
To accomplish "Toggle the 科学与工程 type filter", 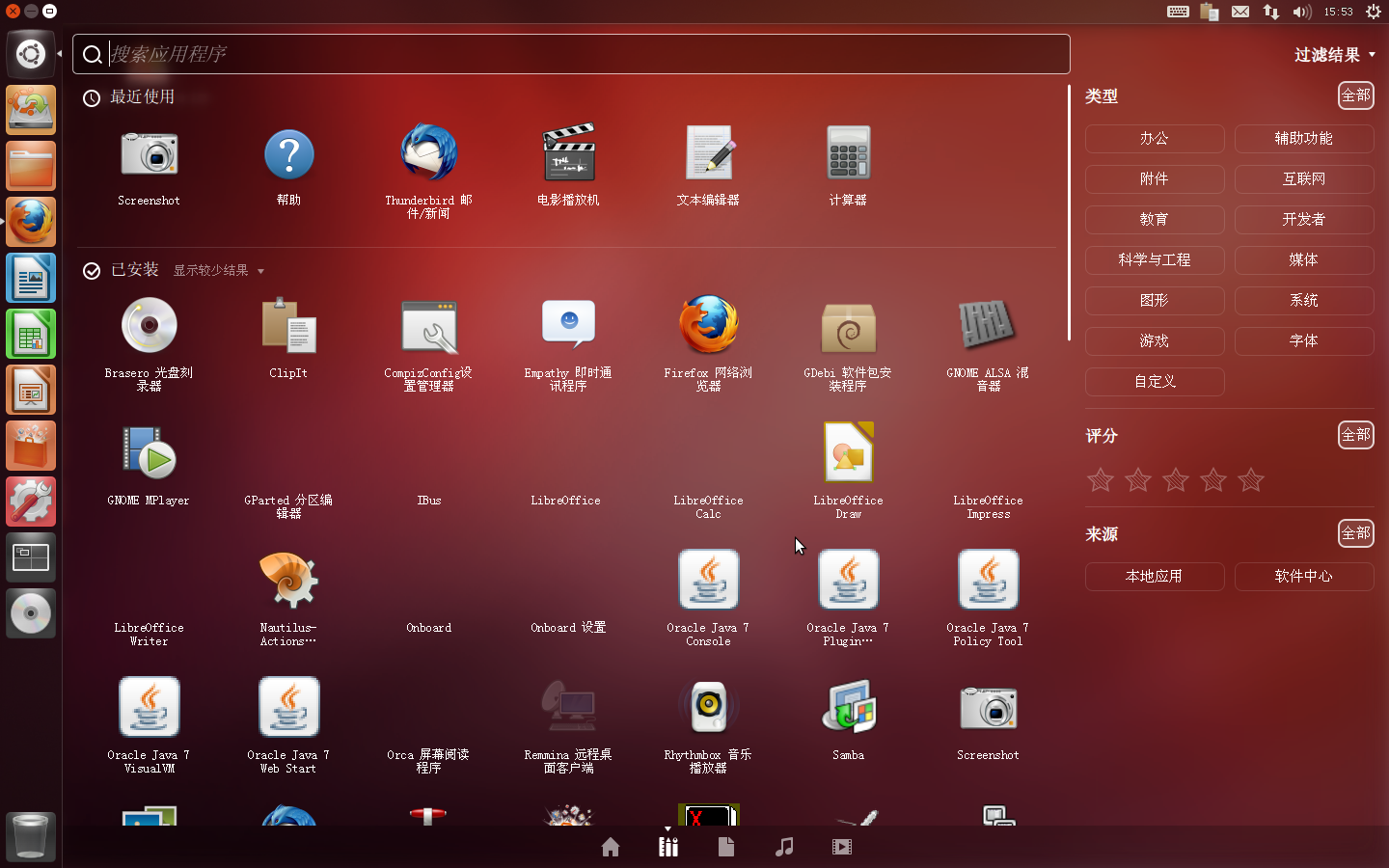I will 1155,260.
